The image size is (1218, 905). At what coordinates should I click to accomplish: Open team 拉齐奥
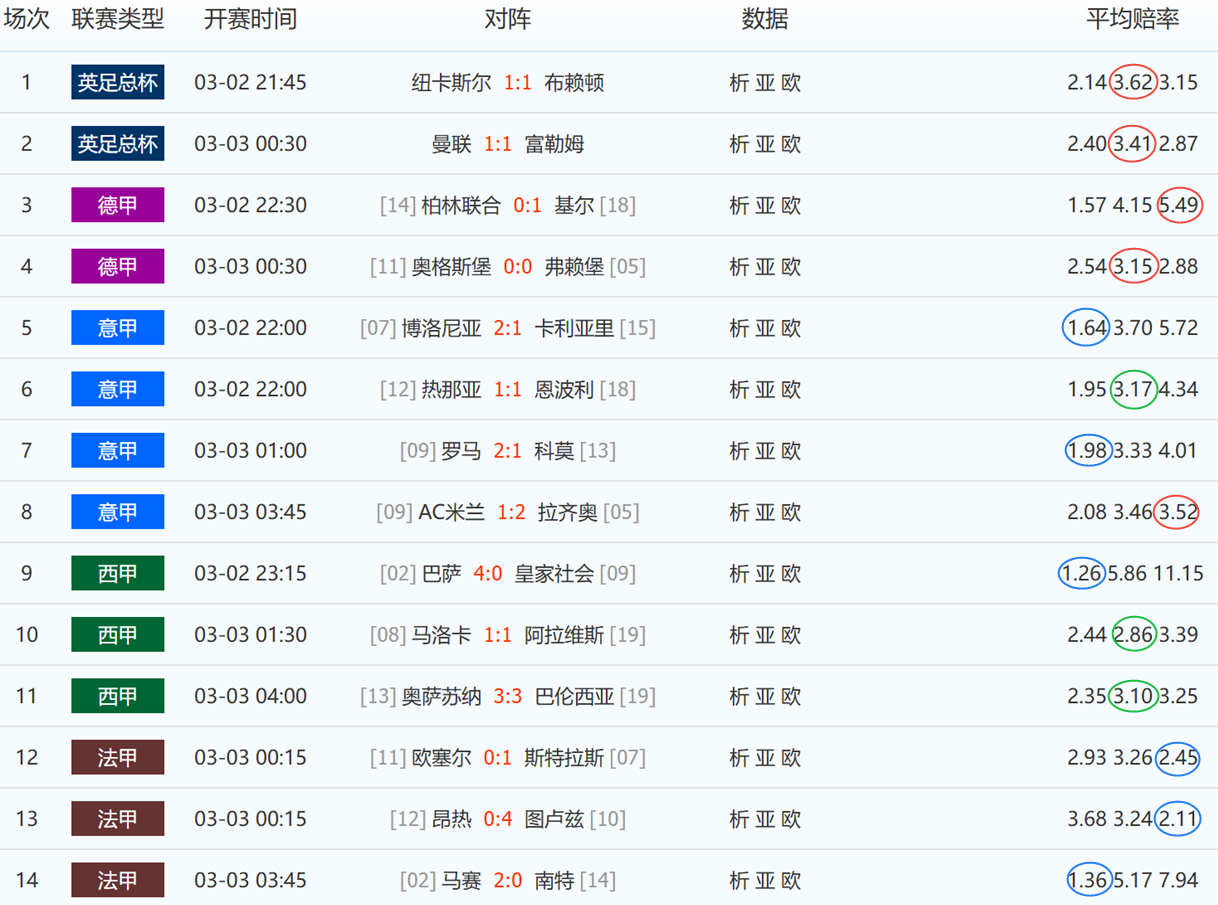click(567, 512)
